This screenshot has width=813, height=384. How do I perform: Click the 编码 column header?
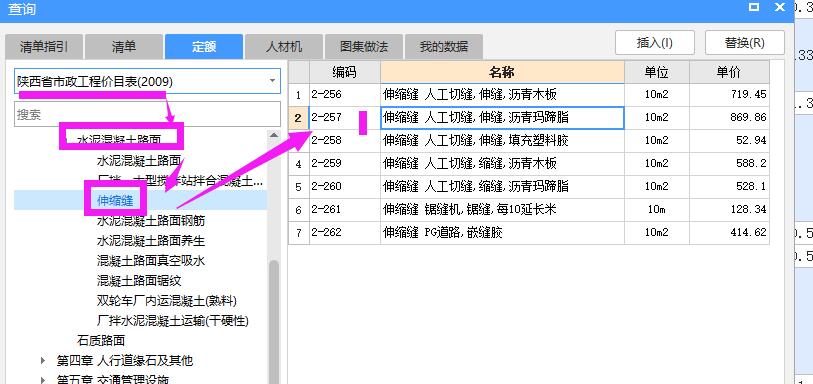click(x=345, y=72)
